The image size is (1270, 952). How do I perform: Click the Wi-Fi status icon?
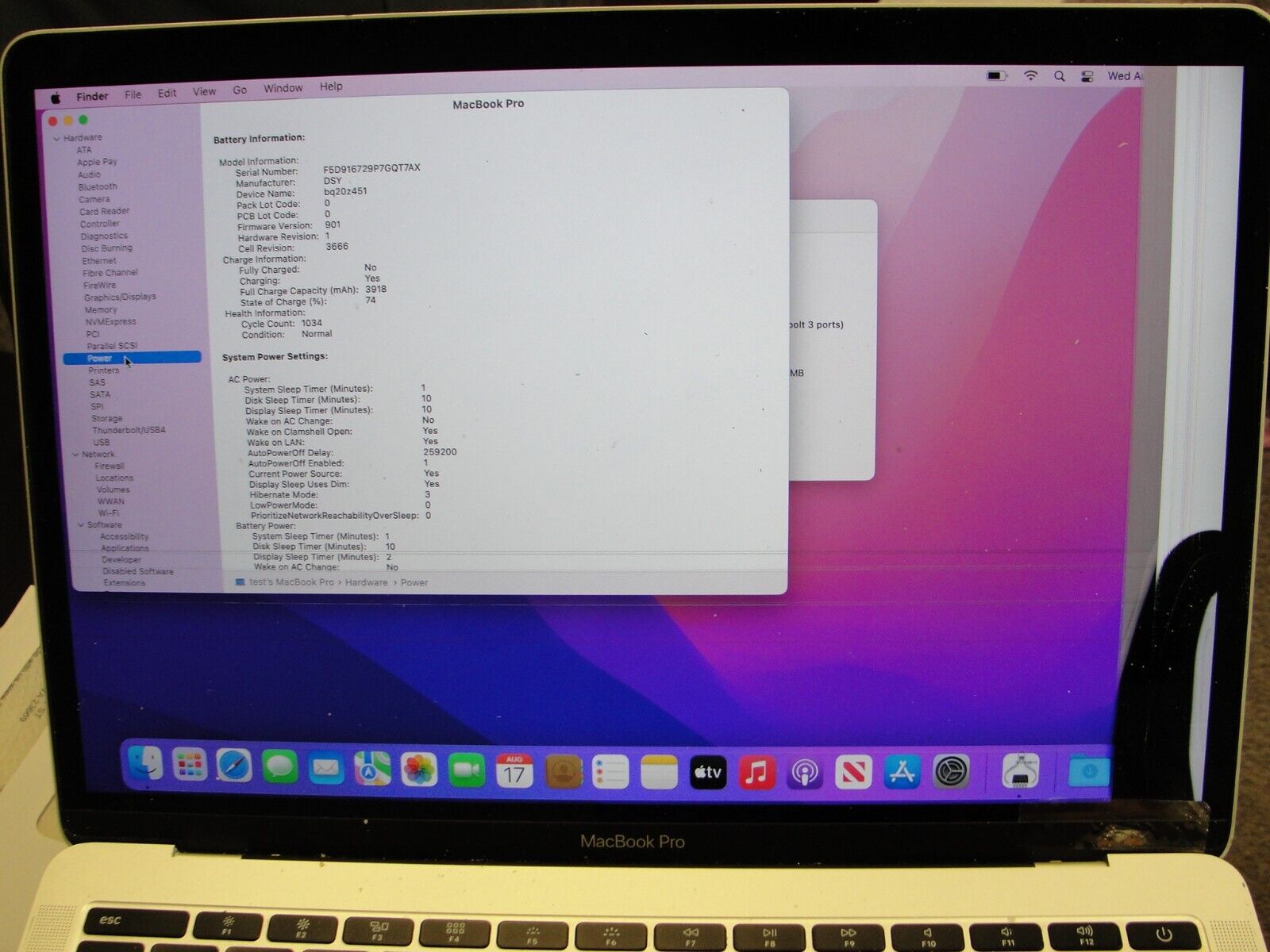coord(1030,76)
